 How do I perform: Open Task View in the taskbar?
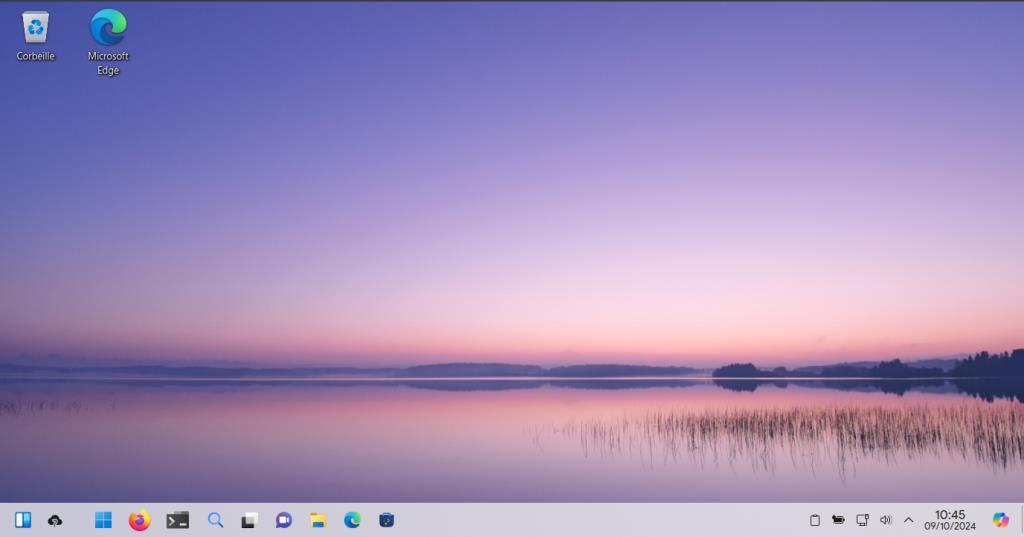click(249, 521)
